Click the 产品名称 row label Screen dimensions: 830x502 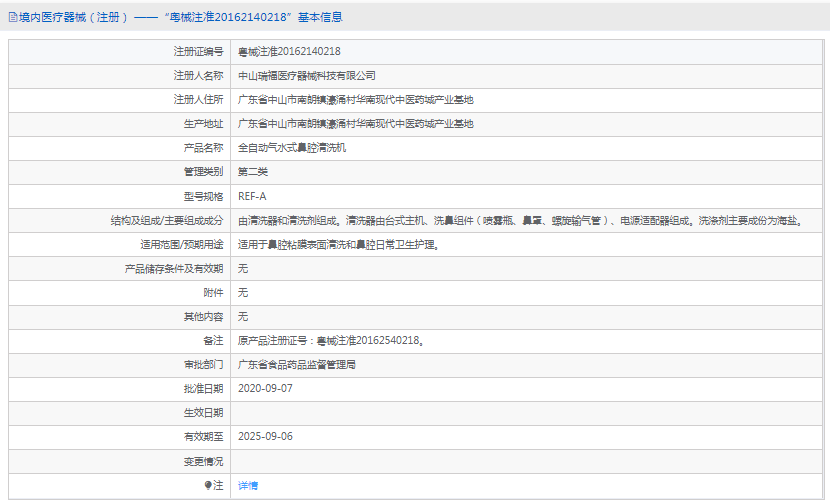pos(203,148)
